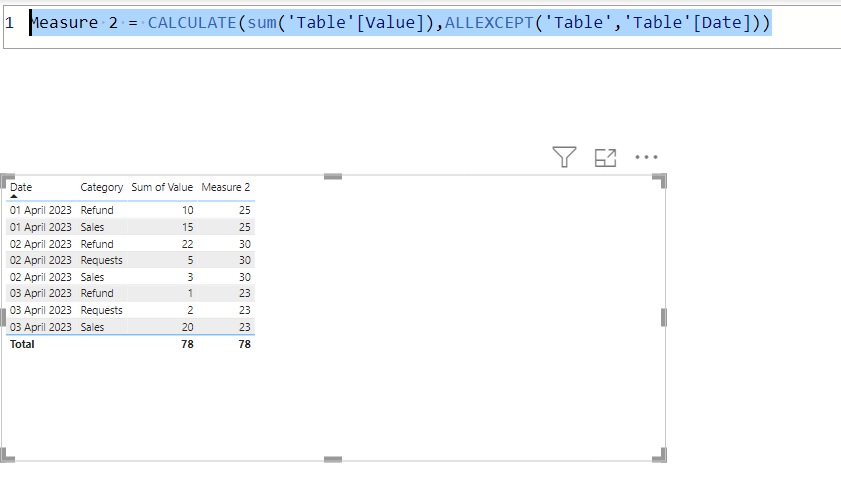Image resolution: width=841 pixels, height=498 pixels.
Task: Click Sales in the 02 April 2023 row
Action: tap(92, 277)
